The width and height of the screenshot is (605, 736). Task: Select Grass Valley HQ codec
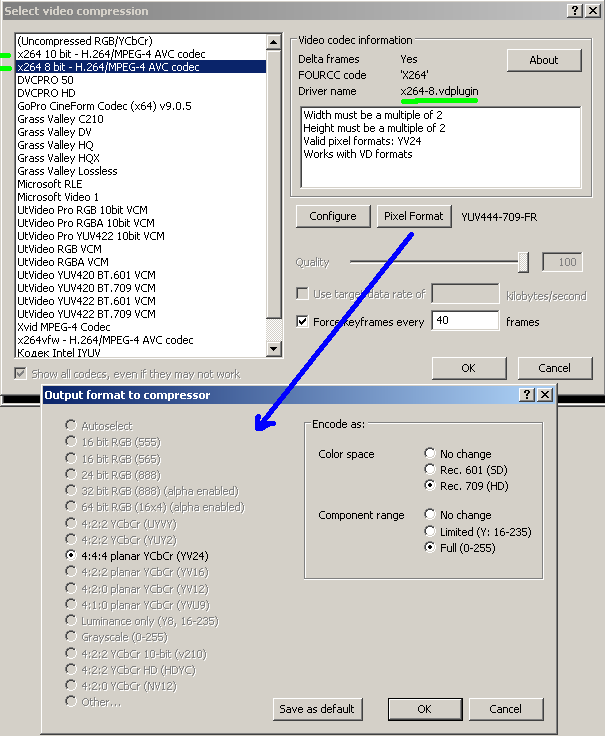[x=141, y=145]
